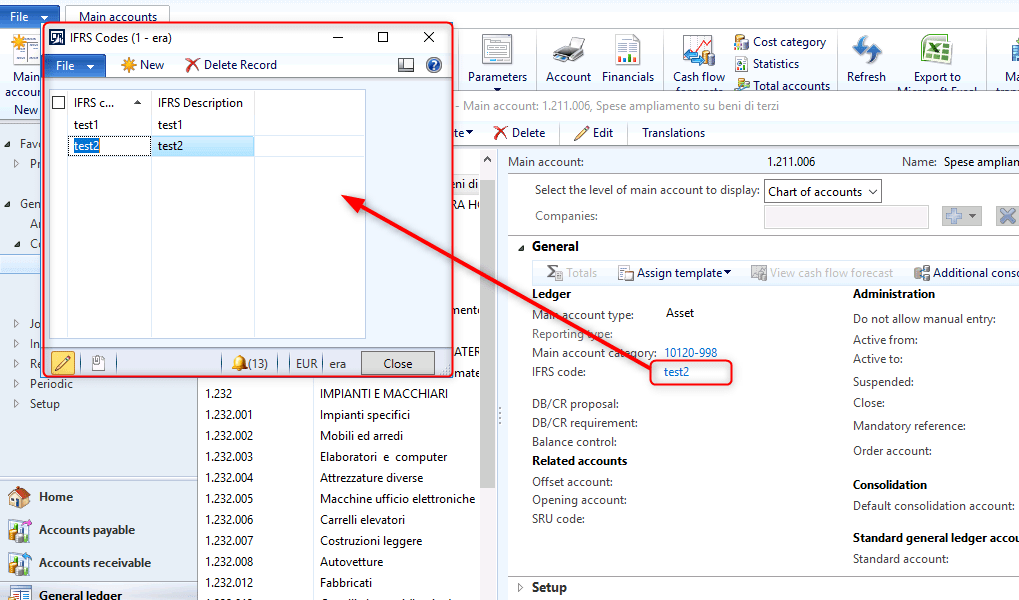Open the Chart of accounts level dropdown
The height and width of the screenshot is (600, 1019).
[822, 192]
